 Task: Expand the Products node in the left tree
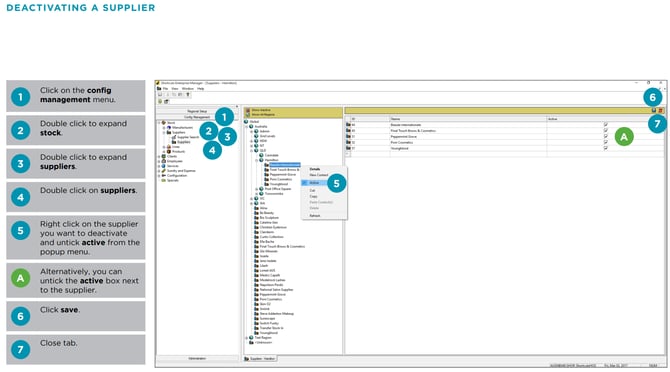click(164, 152)
